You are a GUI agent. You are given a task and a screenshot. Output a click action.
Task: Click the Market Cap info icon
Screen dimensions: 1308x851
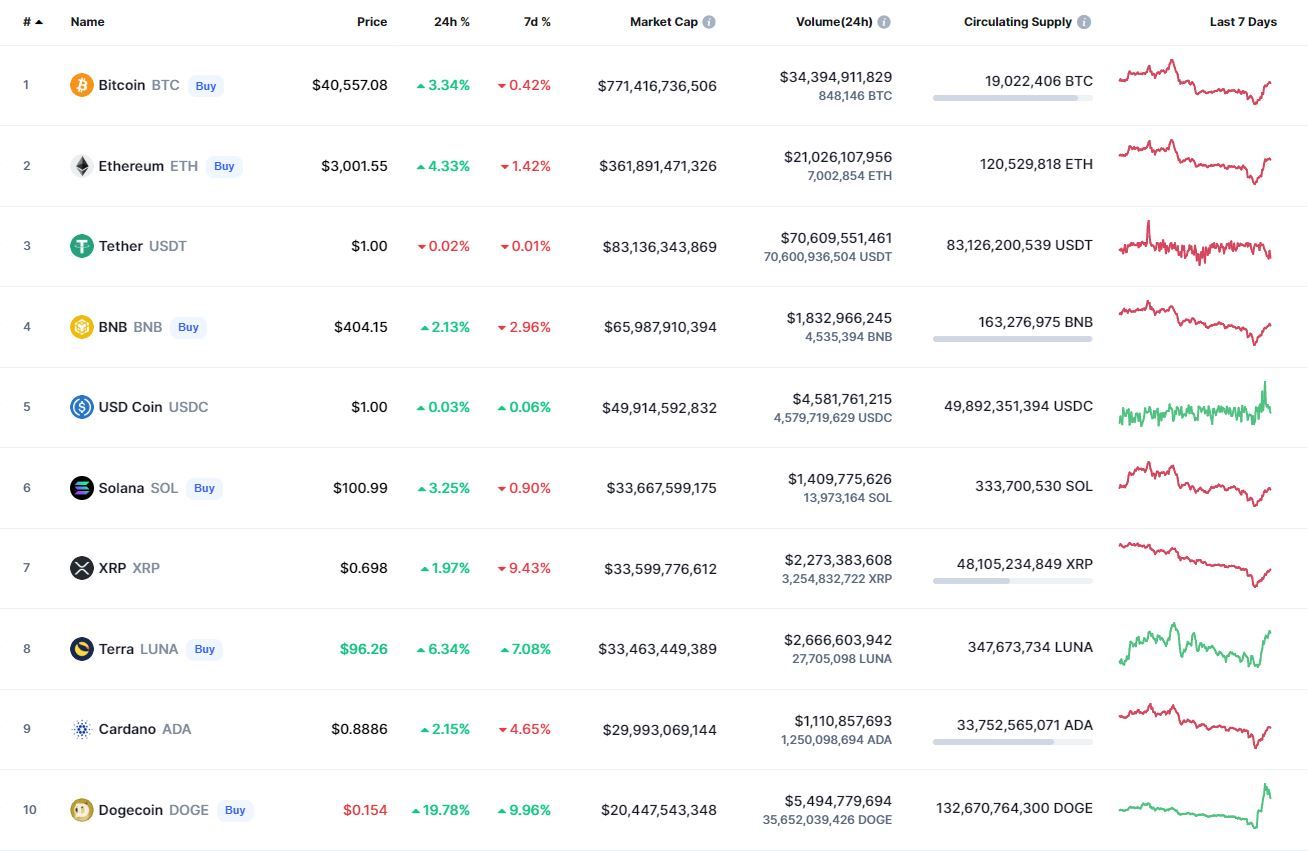click(709, 22)
